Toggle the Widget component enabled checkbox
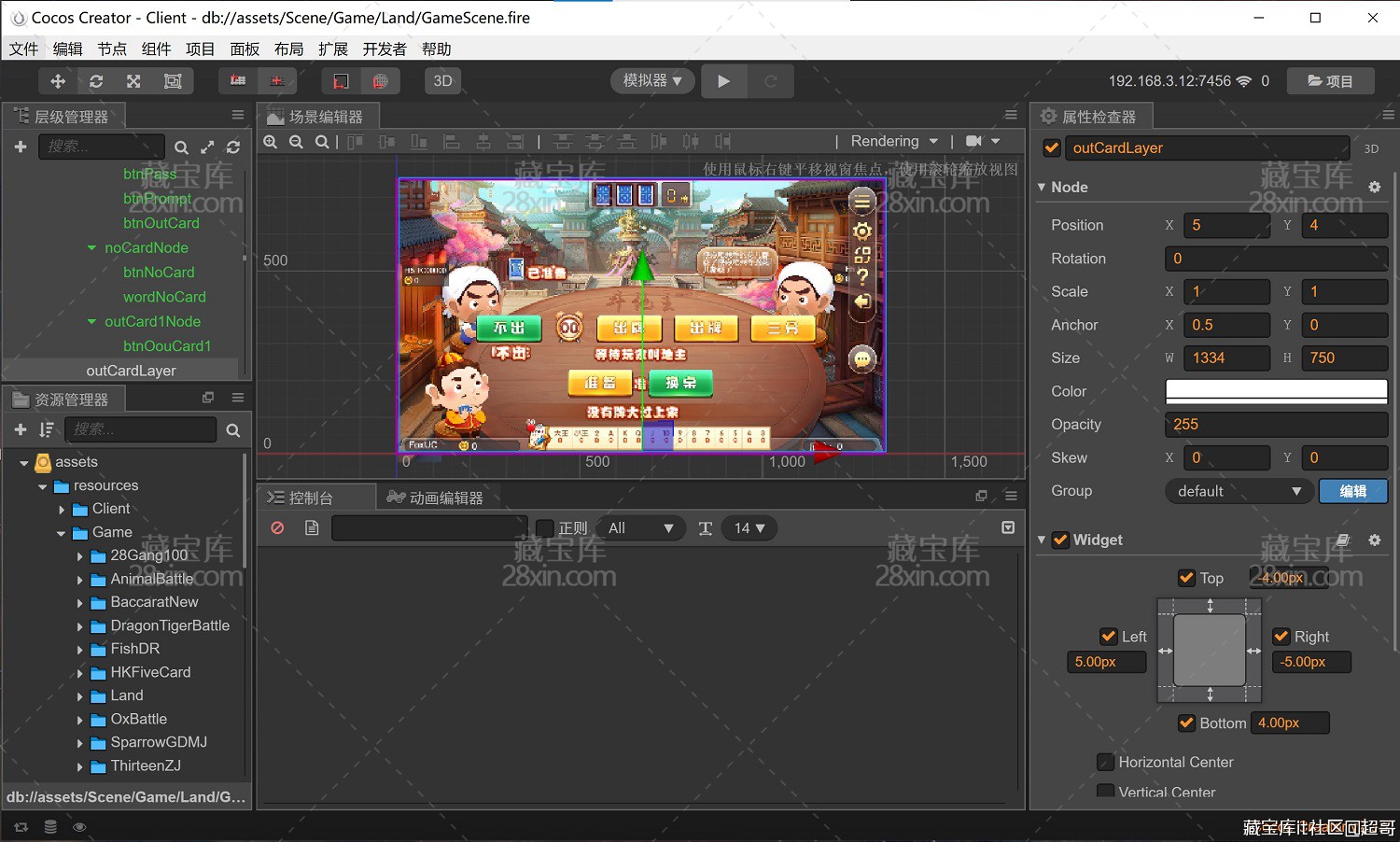The height and width of the screenshot is (842, 1400). 1060,540
